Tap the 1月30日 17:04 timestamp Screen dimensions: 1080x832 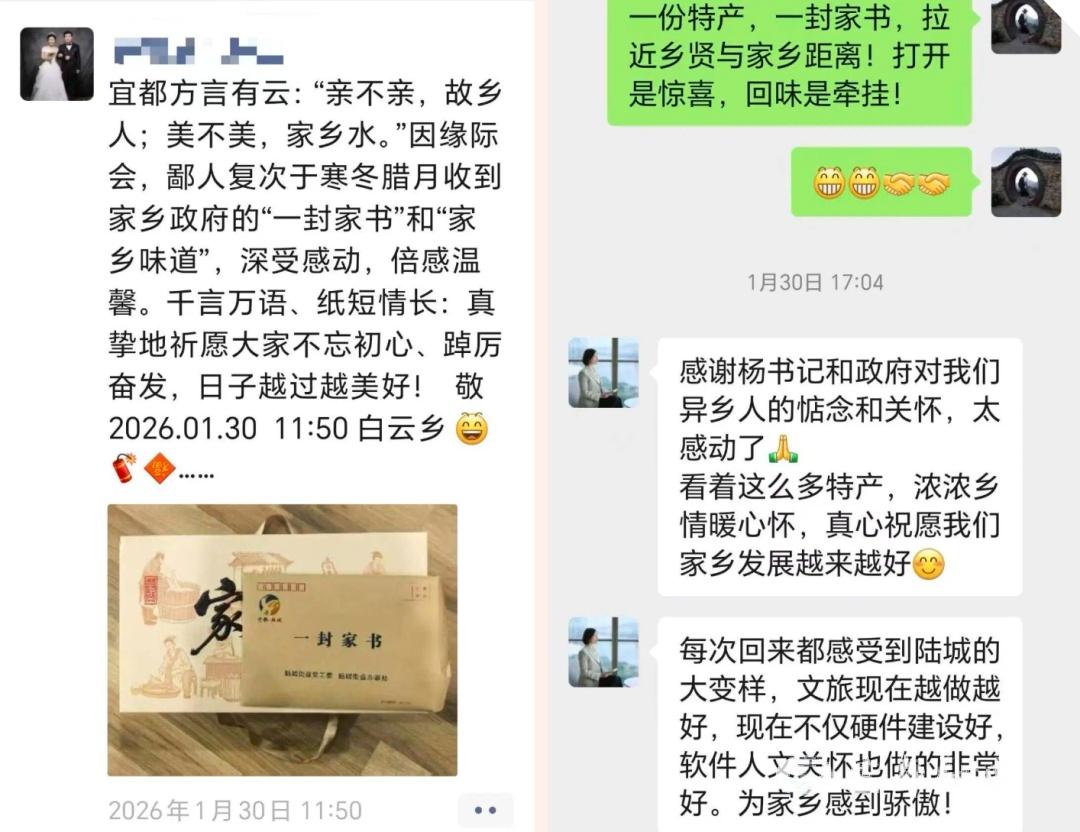(816, 282)
